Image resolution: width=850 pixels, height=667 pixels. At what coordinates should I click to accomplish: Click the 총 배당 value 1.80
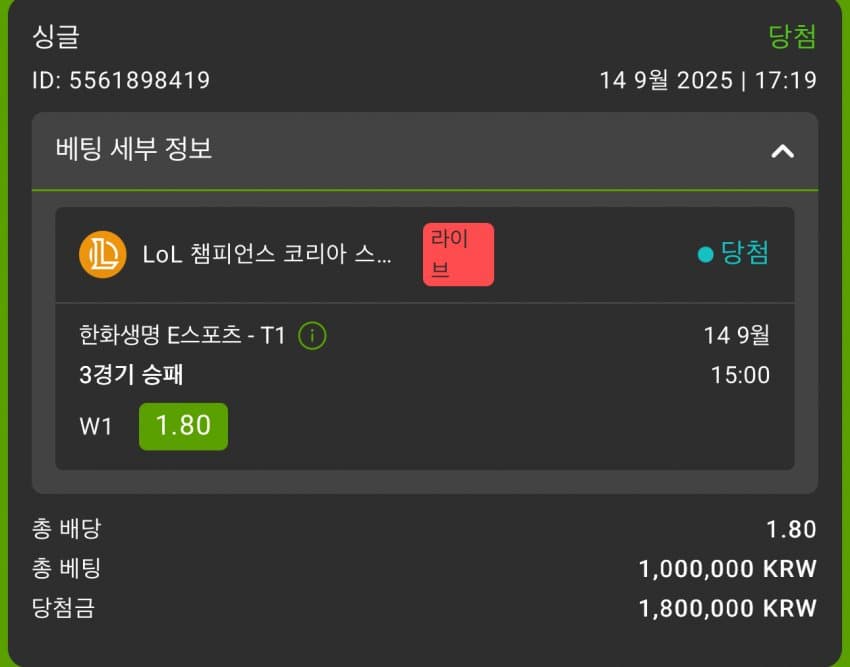coord(789,530)
